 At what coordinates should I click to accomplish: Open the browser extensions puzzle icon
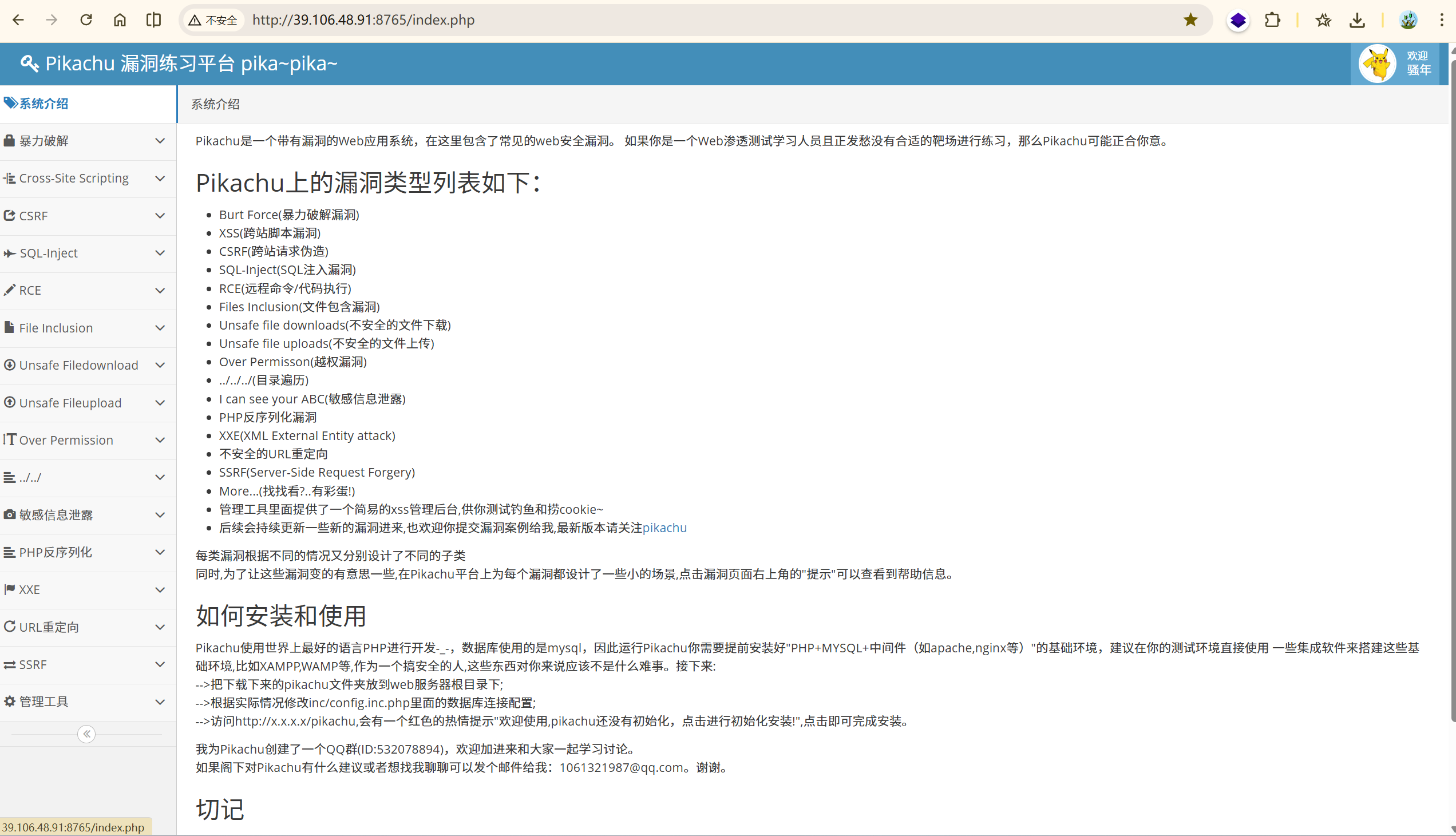tap(1272, 20)
